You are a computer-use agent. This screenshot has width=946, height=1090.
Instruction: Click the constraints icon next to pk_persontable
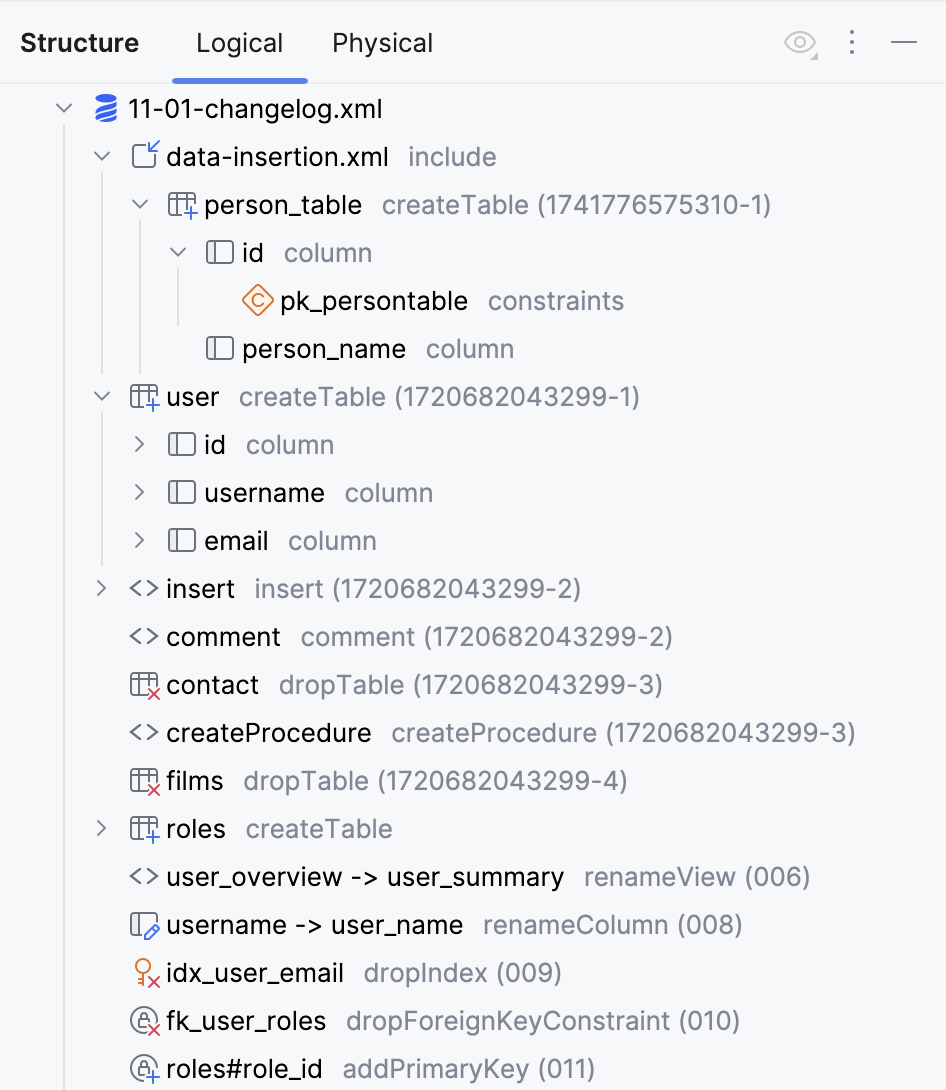click(x=256, y=300)
